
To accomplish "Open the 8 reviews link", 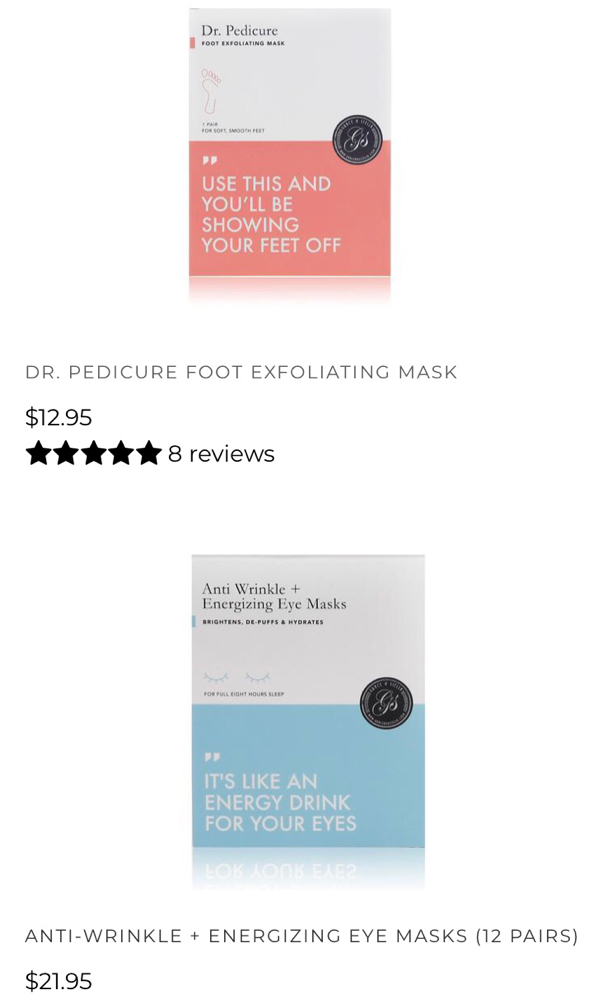I will [221, 453].
